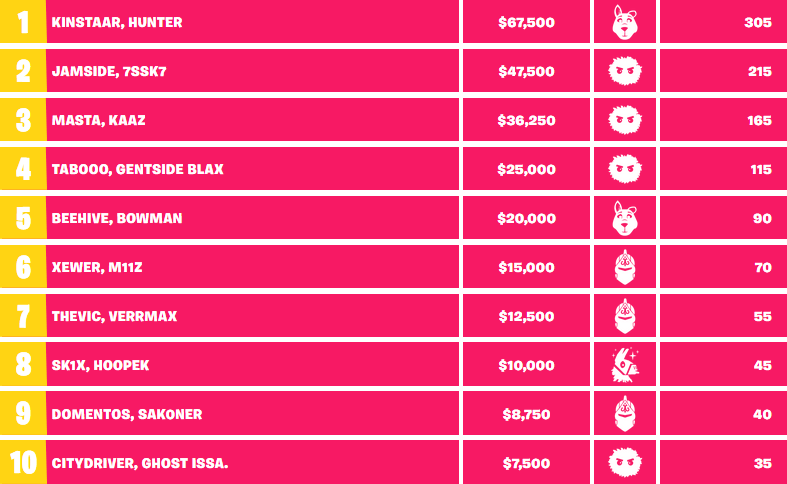Click the mascot icon in Kinstaar, Hunter row
Screen dimensions: 787x484
click(625, 22)
